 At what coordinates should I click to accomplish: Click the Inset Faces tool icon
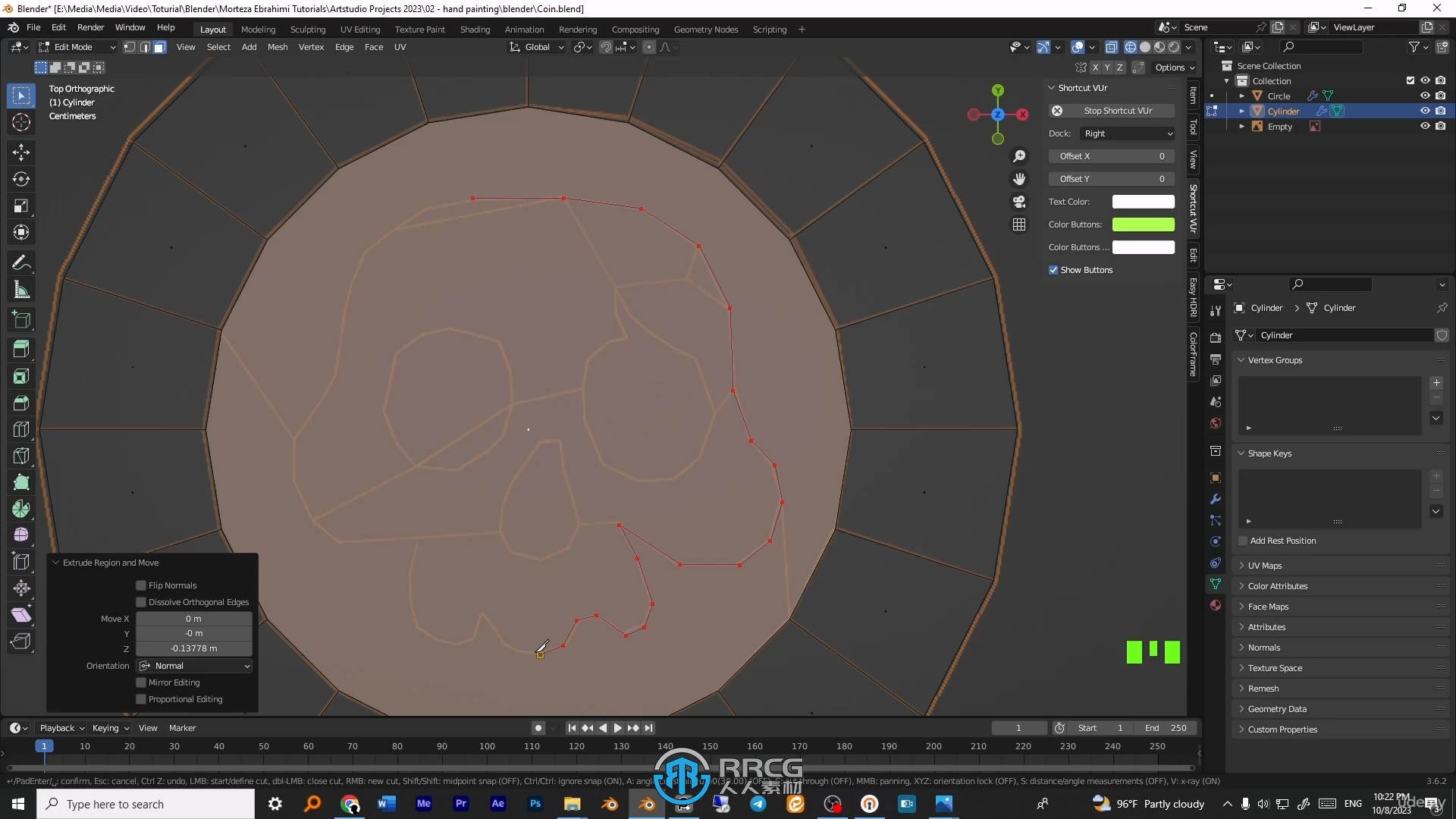21,376
